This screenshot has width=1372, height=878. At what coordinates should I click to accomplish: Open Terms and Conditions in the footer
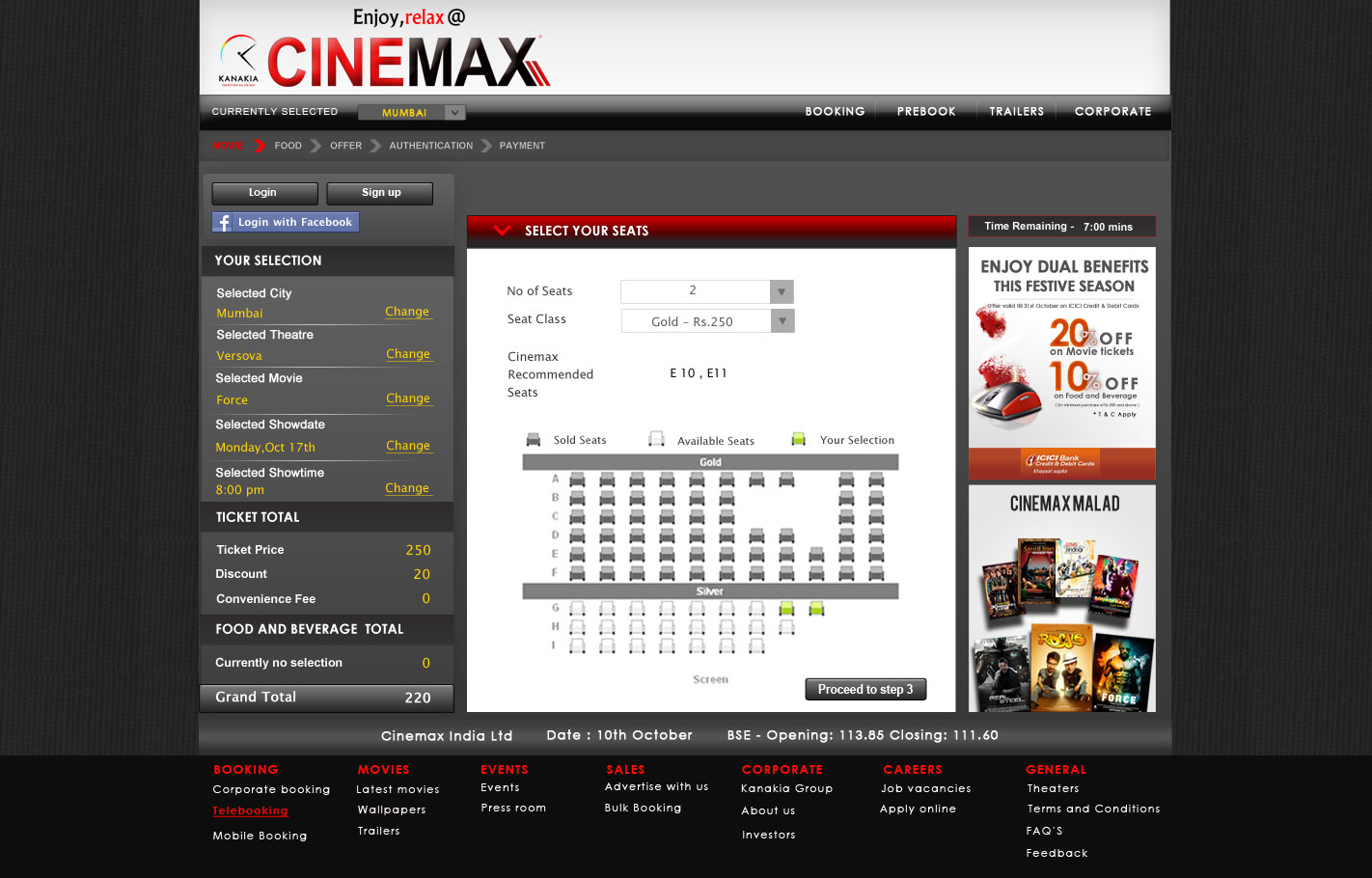click(1093, 809)
